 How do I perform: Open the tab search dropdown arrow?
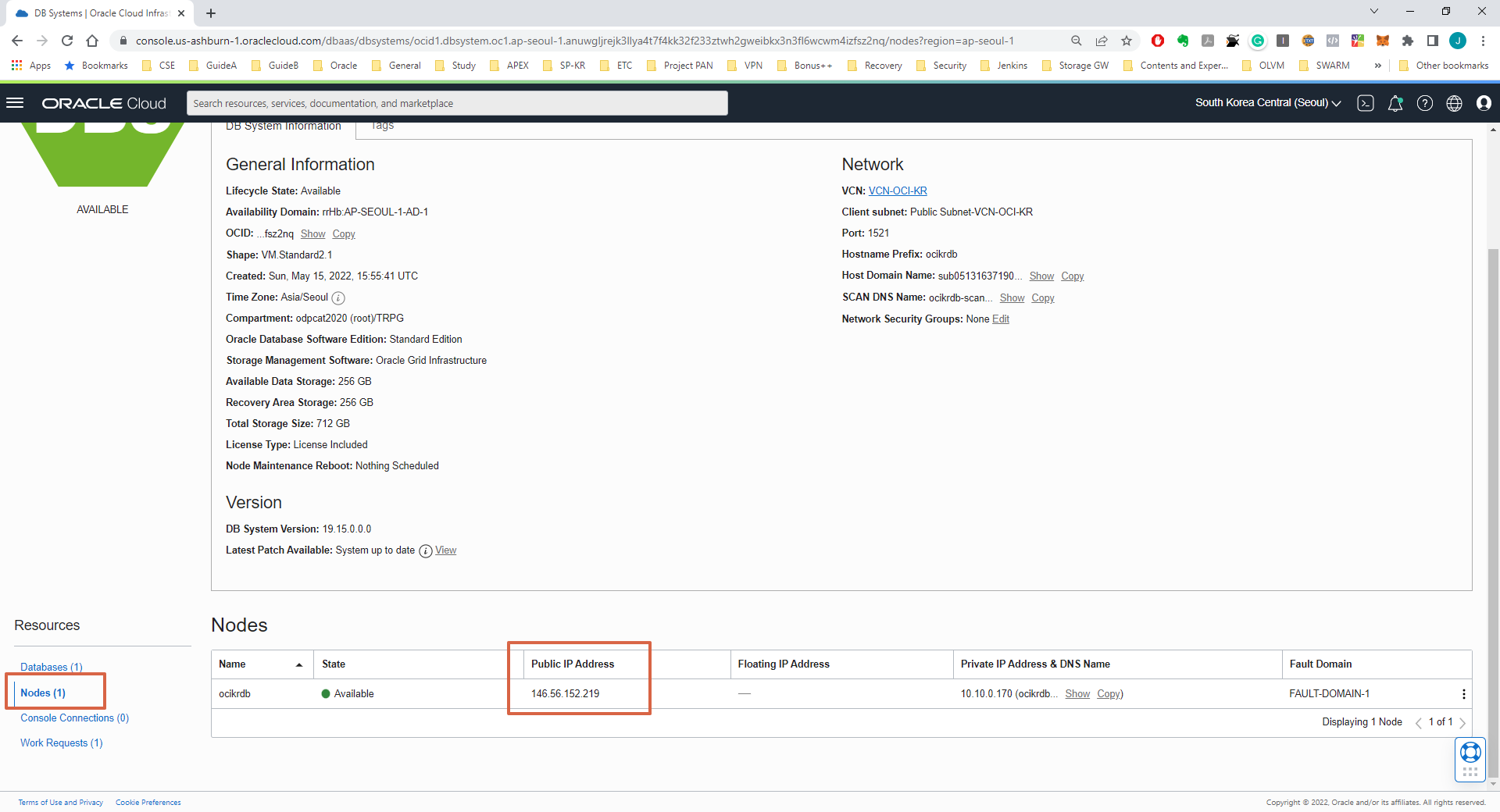point(1373,12)
